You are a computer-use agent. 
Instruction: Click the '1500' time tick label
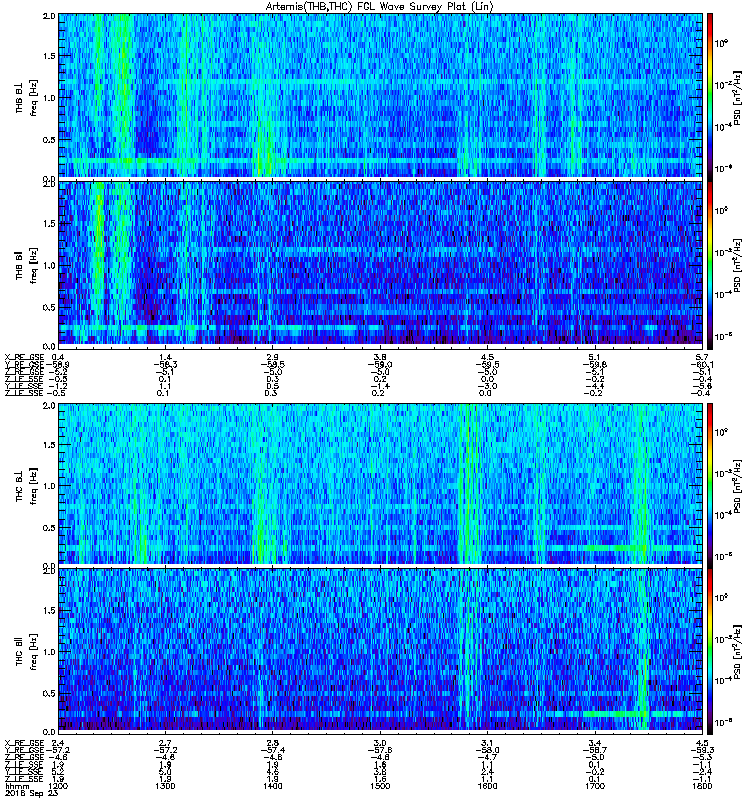(x=380, y=786)
